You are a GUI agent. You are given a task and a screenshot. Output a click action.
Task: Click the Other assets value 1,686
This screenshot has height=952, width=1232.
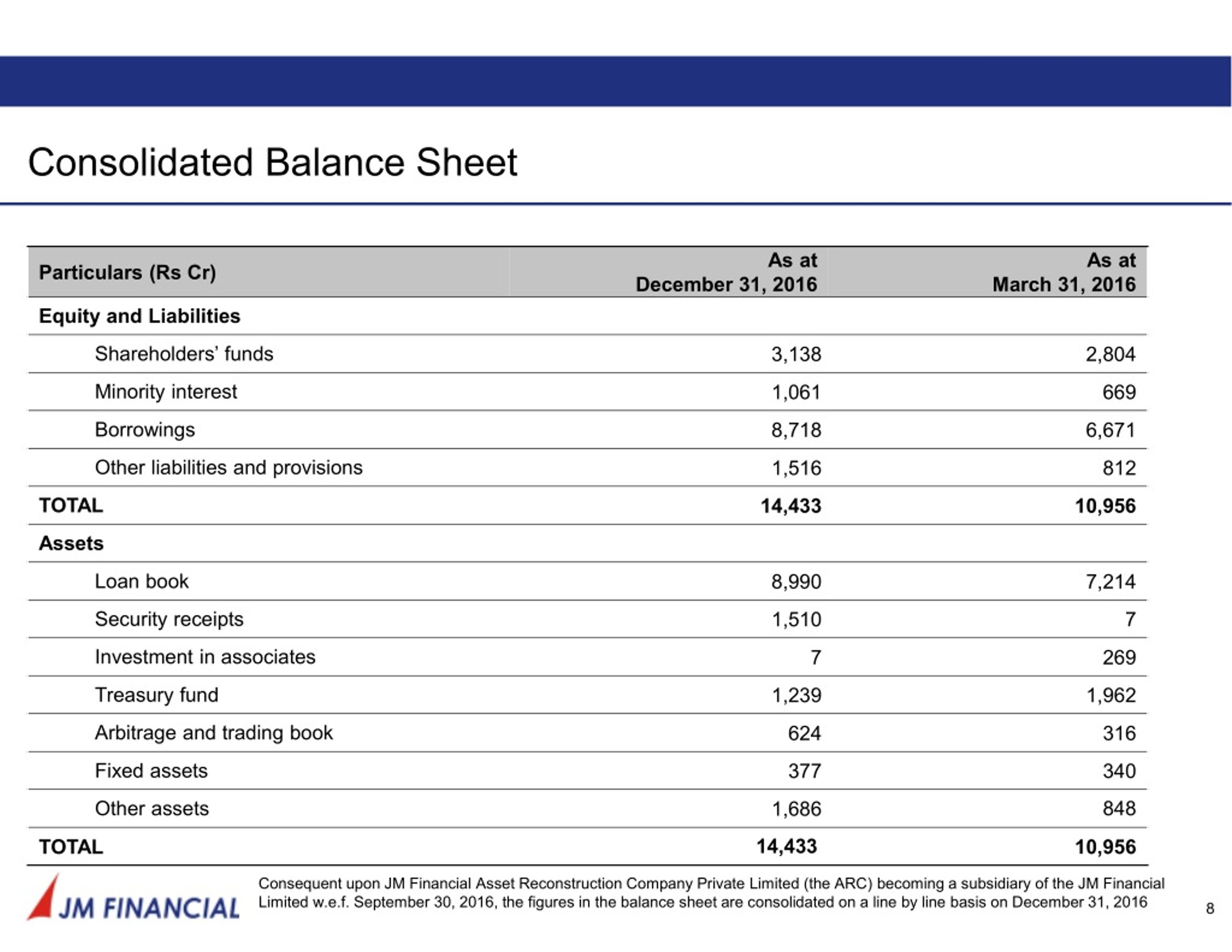coord(796,809)
